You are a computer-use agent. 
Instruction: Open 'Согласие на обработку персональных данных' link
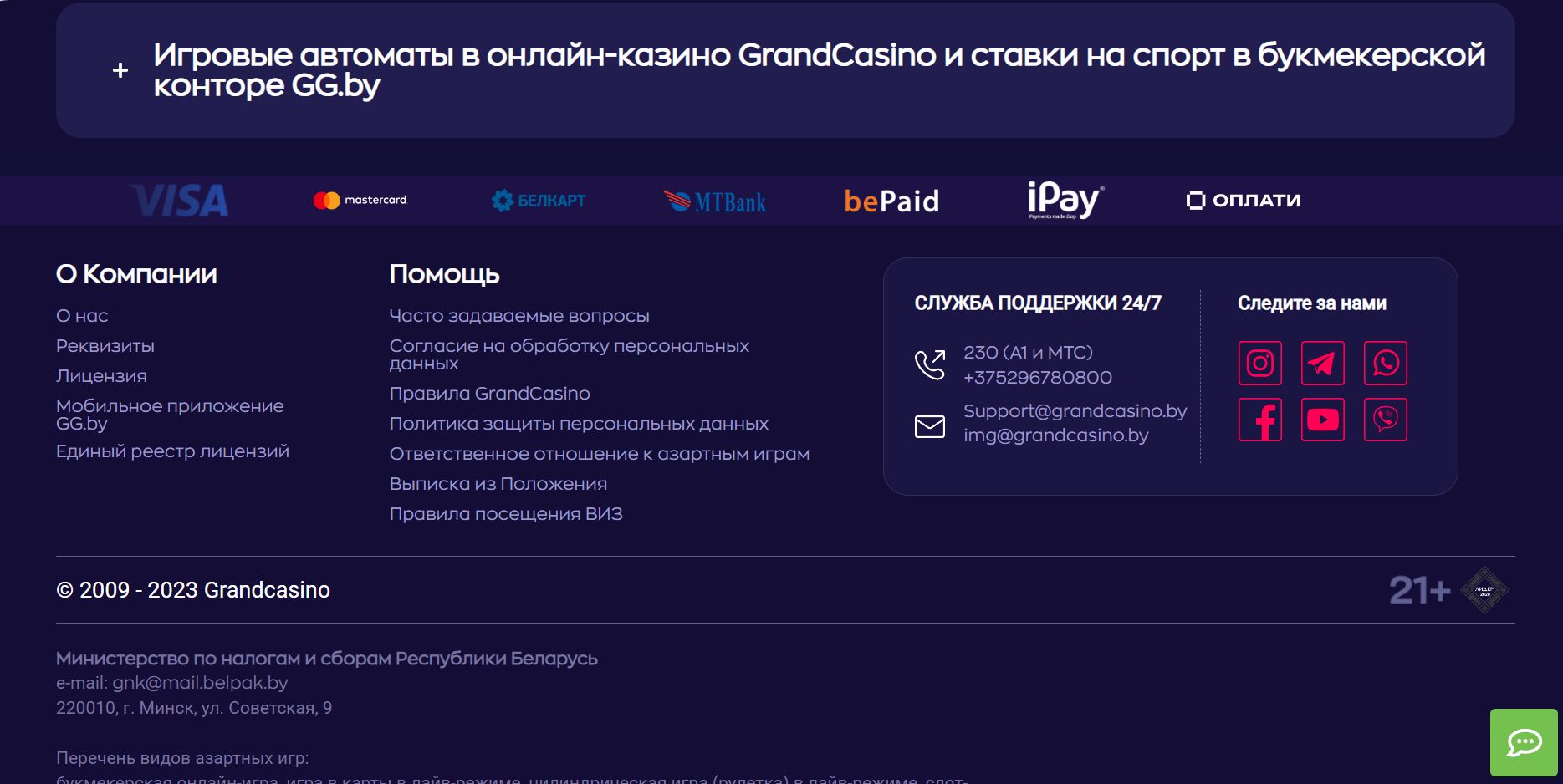pos(570,354)
